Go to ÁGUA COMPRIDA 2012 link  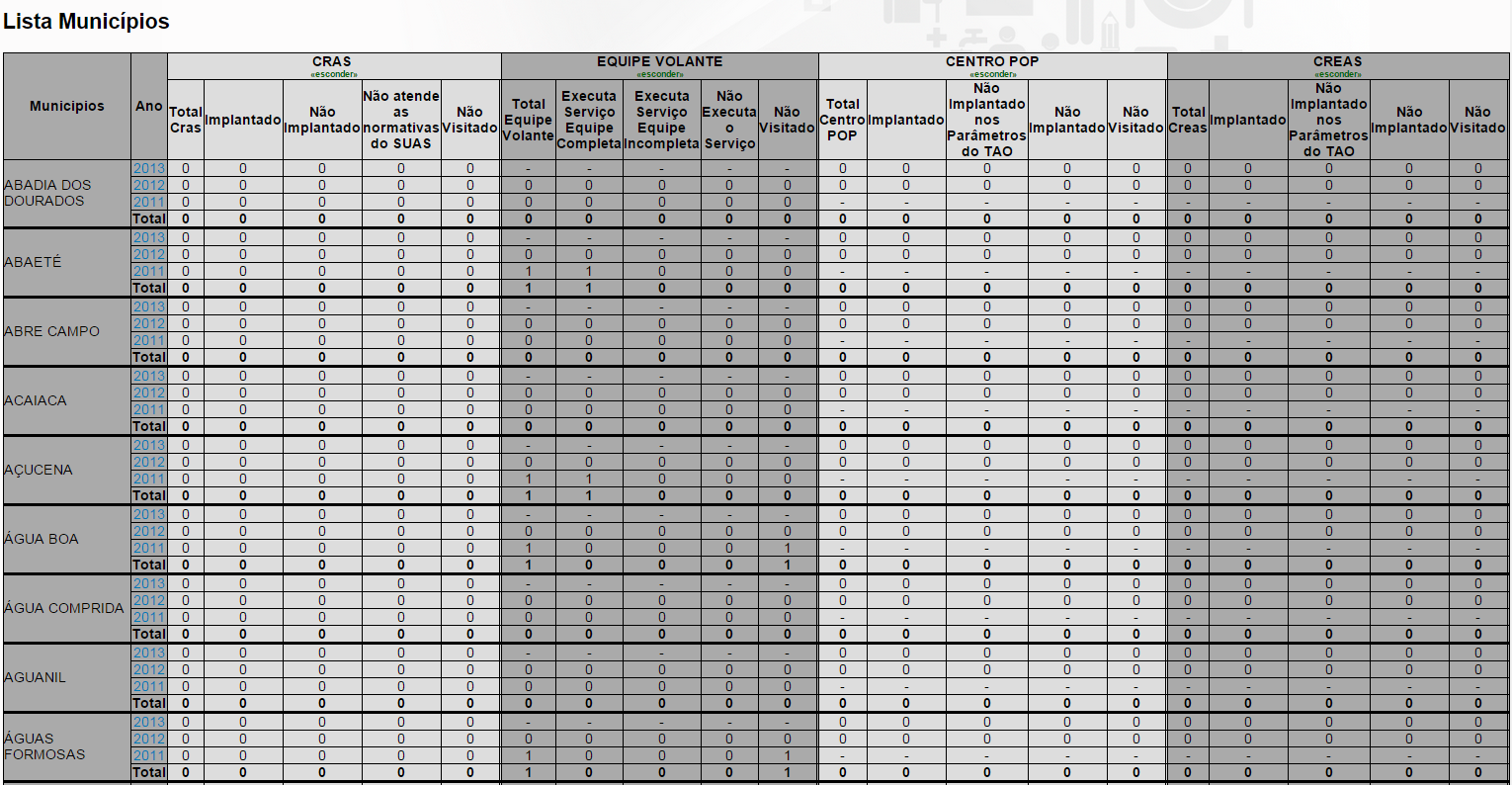pos(149,601)
